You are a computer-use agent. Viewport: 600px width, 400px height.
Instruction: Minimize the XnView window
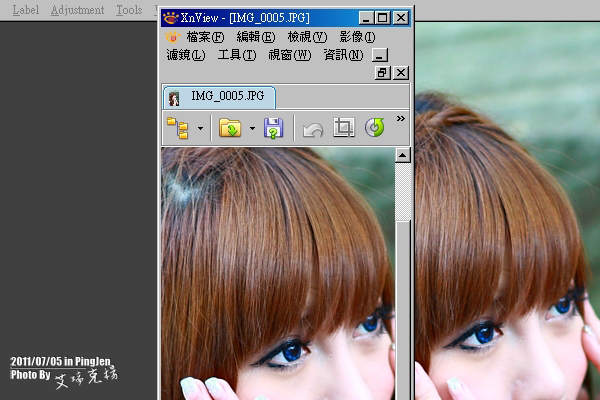tap(366, 18)
